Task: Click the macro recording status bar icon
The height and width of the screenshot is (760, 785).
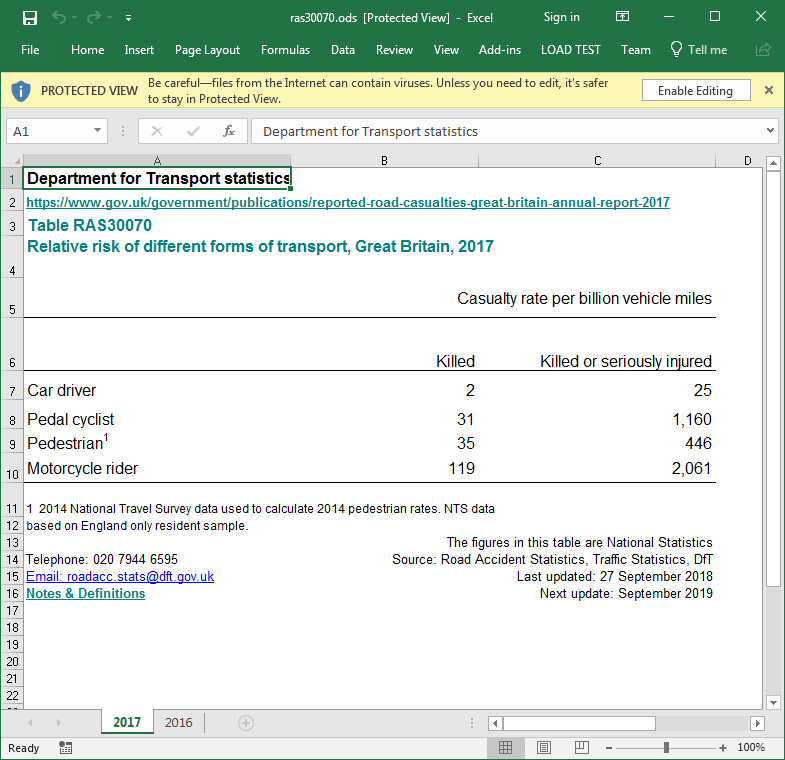Action: tap(65, 747)
